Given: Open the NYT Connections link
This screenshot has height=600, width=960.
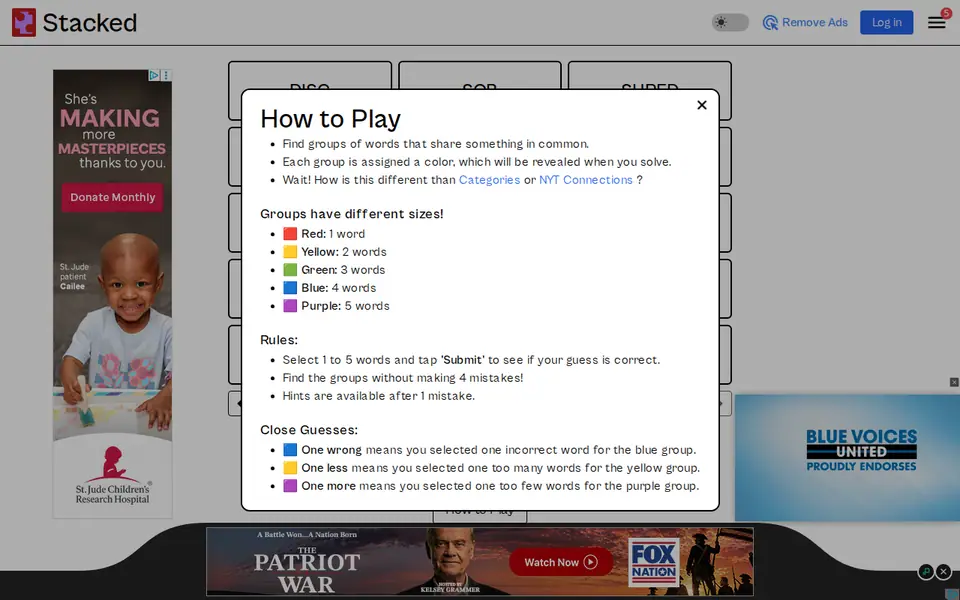Looking at the screenshot, I should (585, 180).
